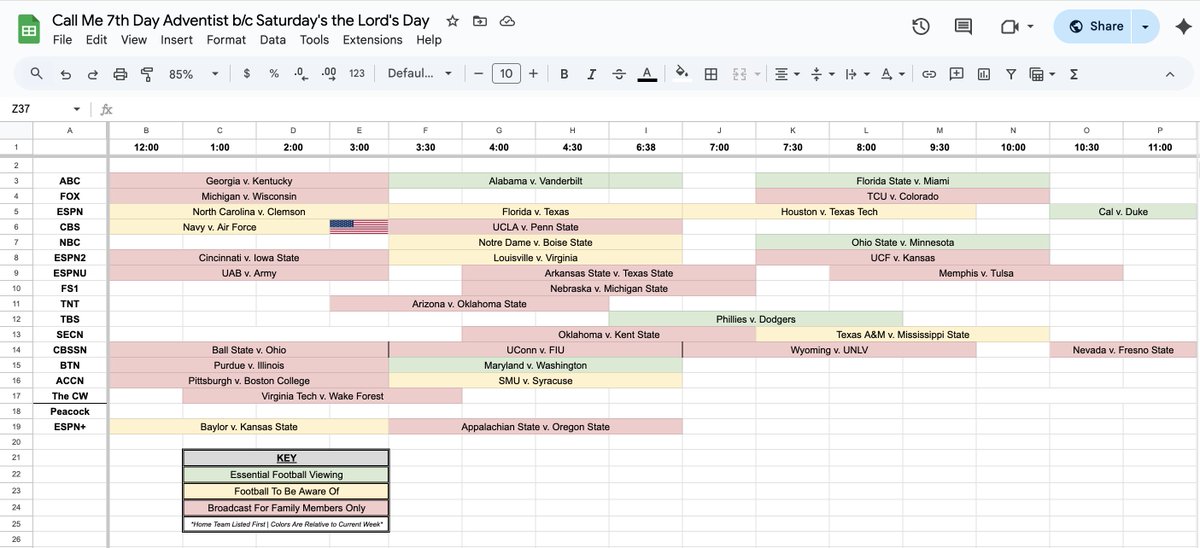Click the search menus magnifier icon

[x=37, y=74]
